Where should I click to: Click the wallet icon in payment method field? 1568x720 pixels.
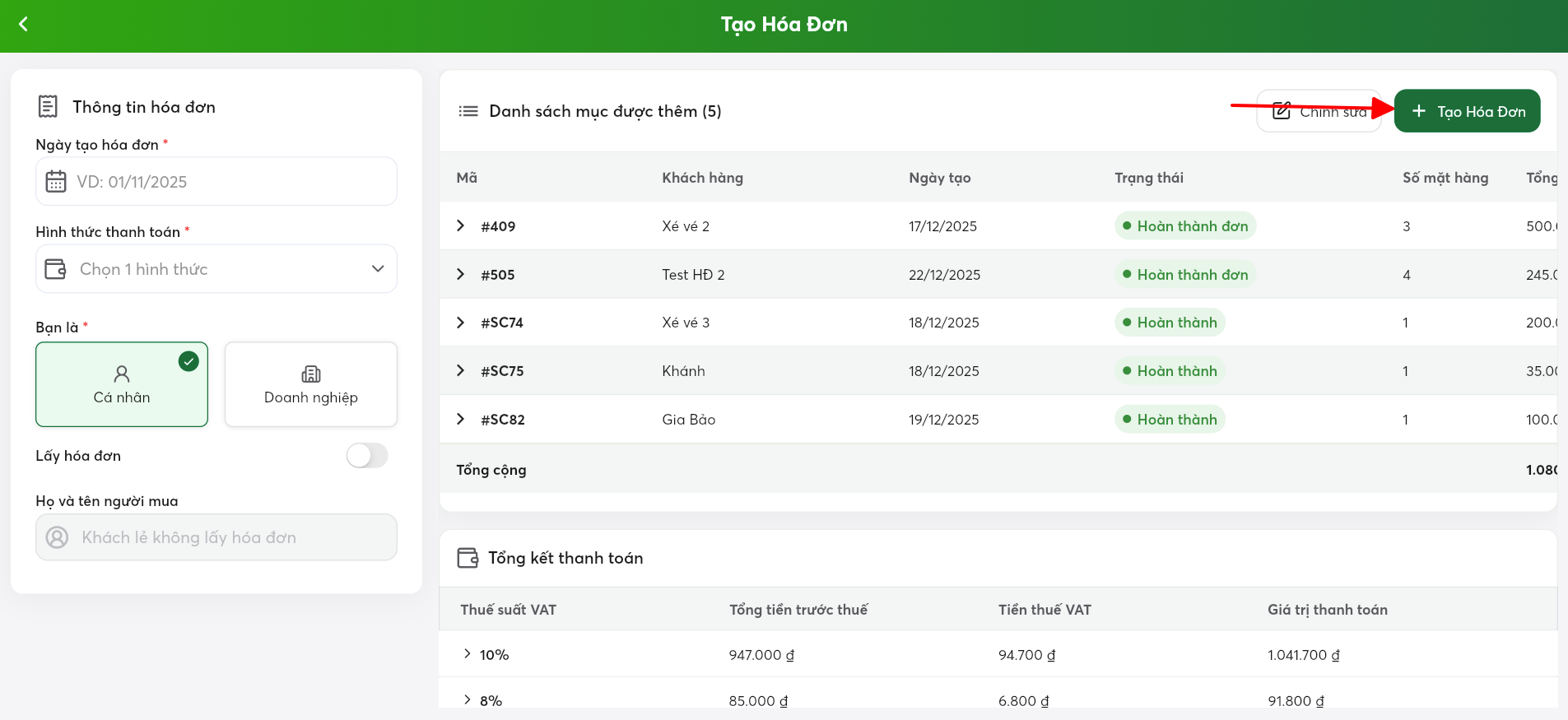pos(56,269)
